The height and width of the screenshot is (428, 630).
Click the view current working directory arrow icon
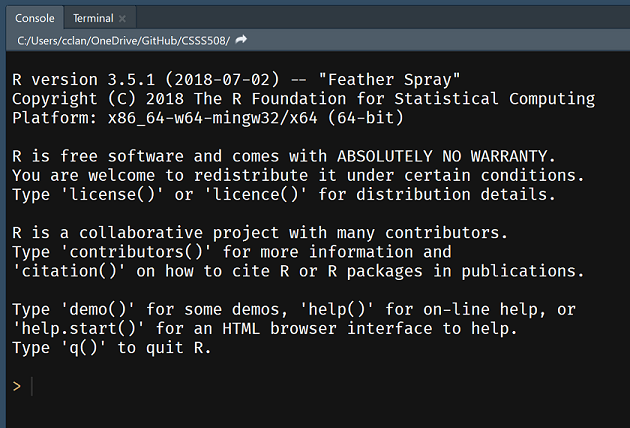[241, 39]
